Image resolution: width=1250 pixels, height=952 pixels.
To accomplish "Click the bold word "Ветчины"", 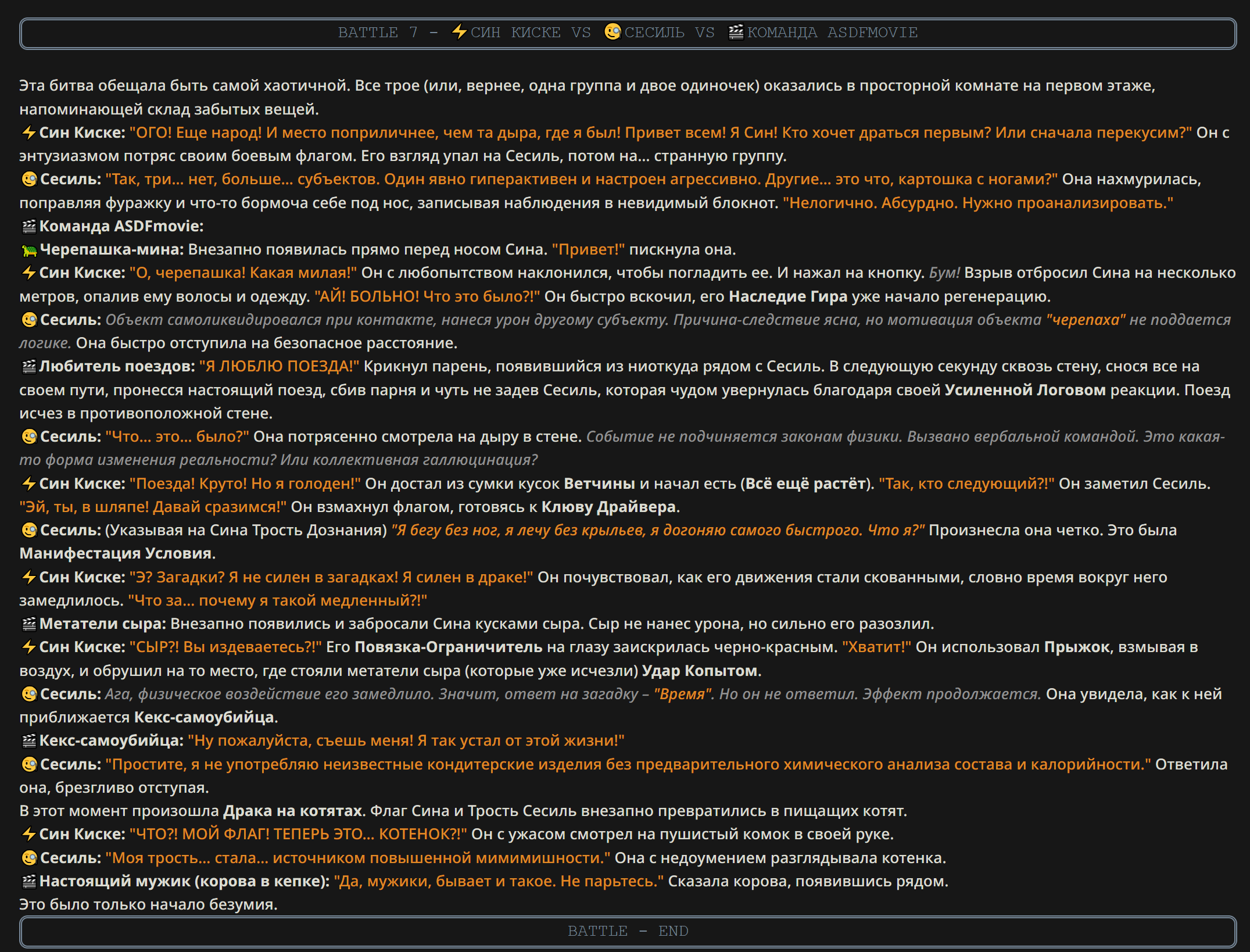I will point(599,484).
